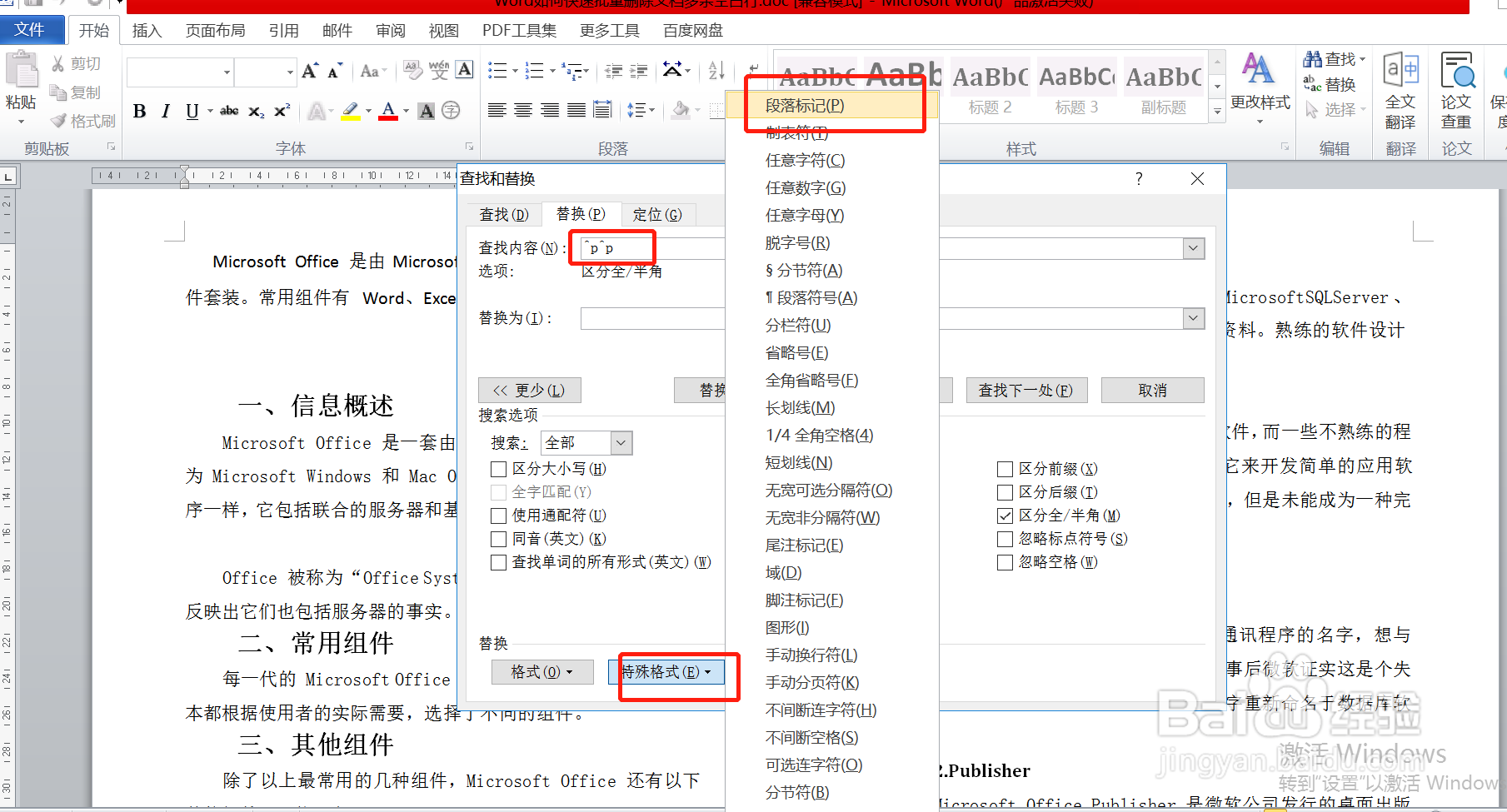Open the Page Layout ribbon tab
The height and width of the screenshot is (812, 1507).
[215, 31]
